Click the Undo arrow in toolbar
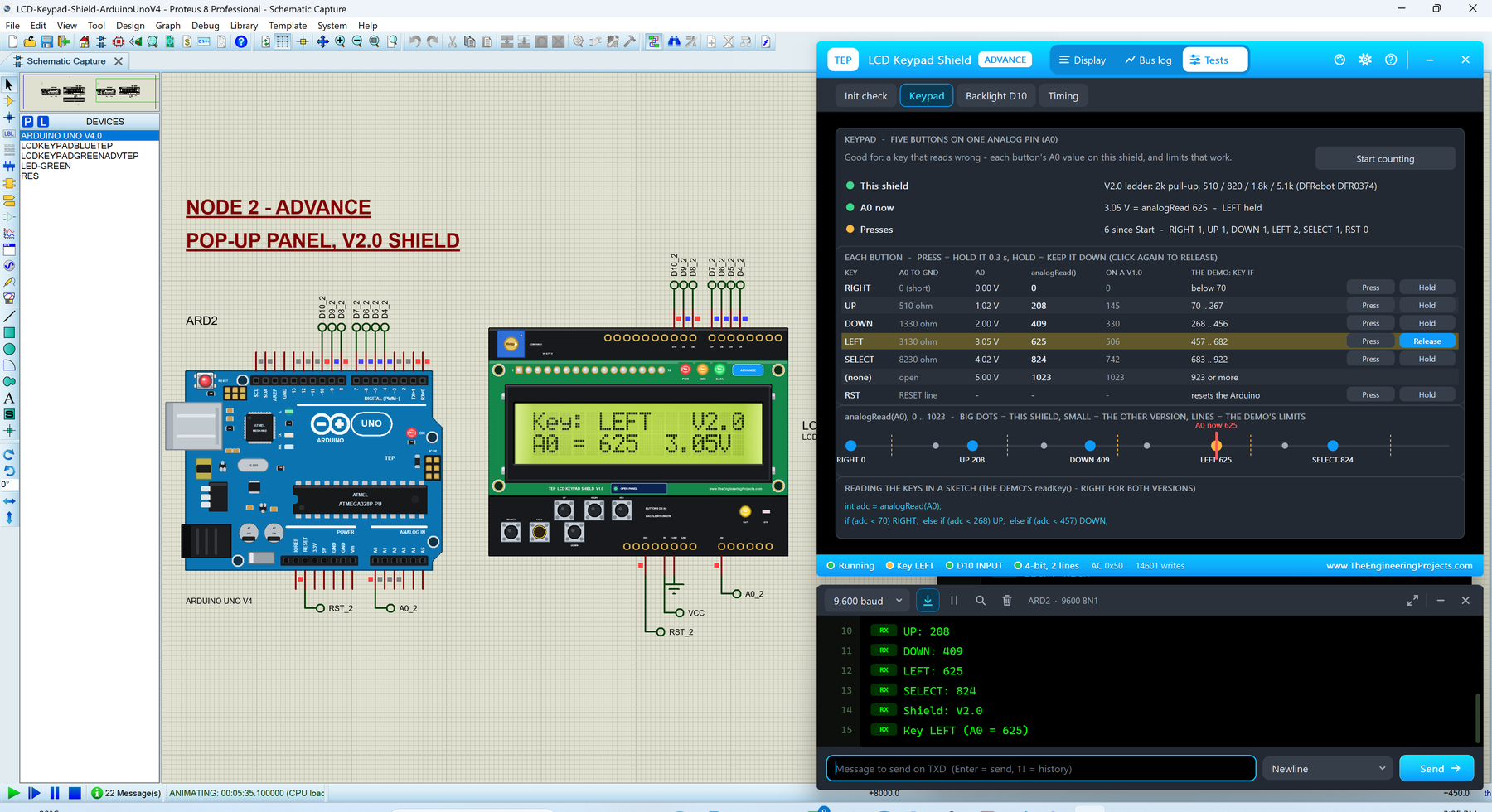1492x812 pixels. click(x=414, y=41)
